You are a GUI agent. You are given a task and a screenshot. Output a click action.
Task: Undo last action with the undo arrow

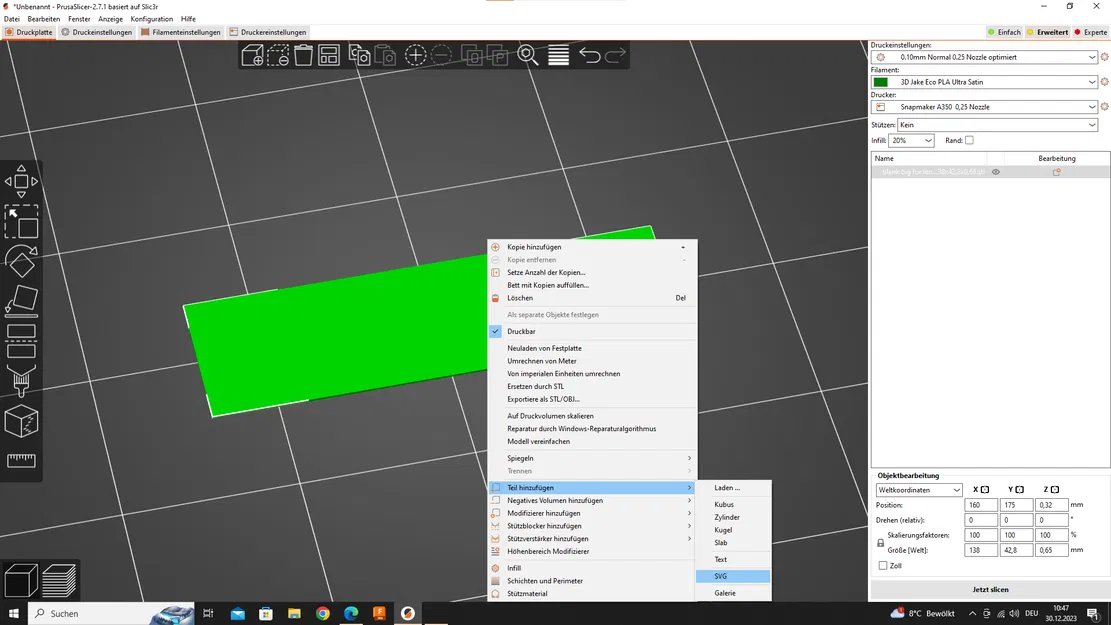590,56
